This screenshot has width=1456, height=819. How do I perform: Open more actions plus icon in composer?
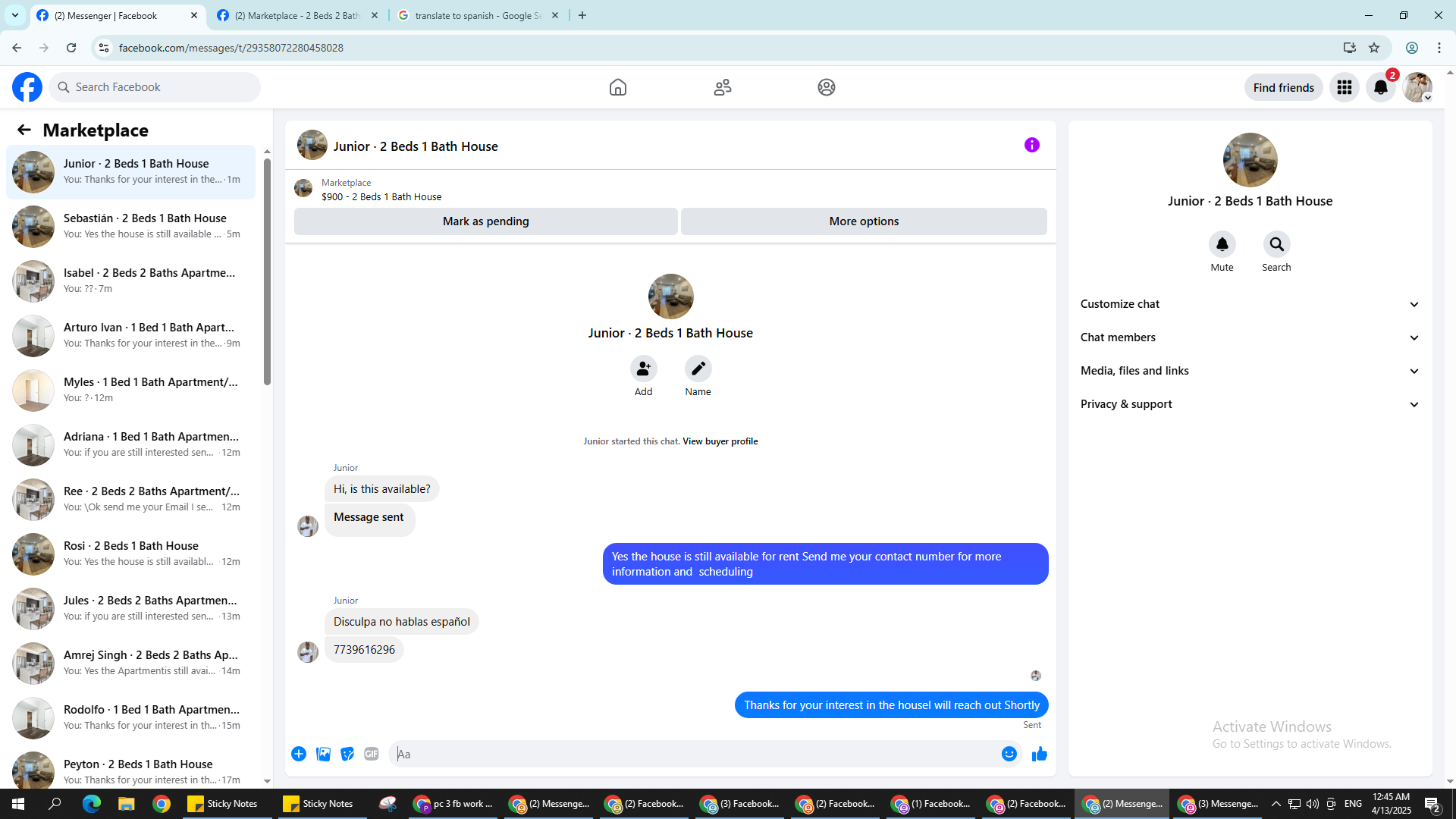click(299, 754)
